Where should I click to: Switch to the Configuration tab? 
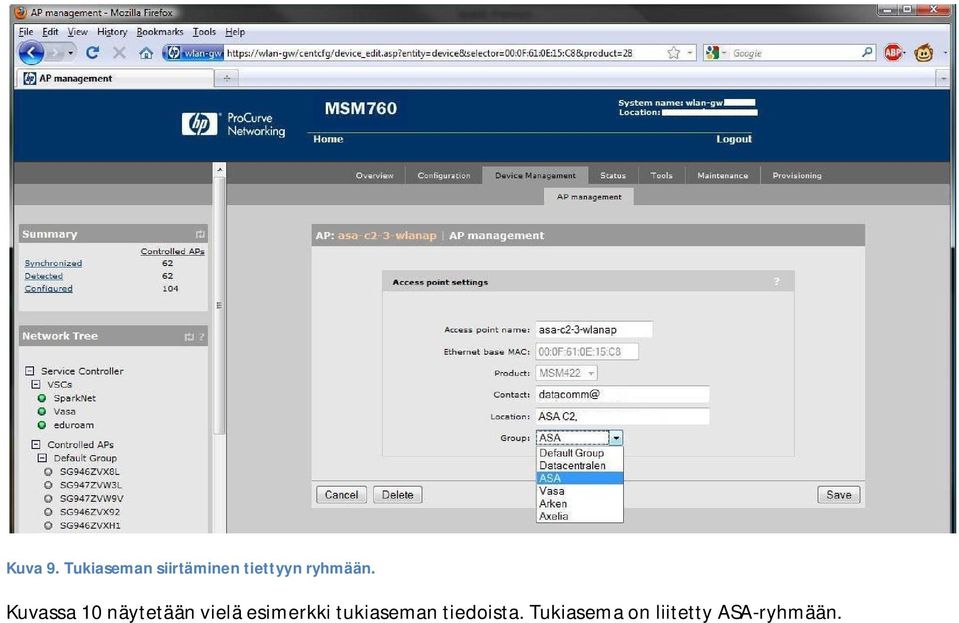tap(443, 175)
